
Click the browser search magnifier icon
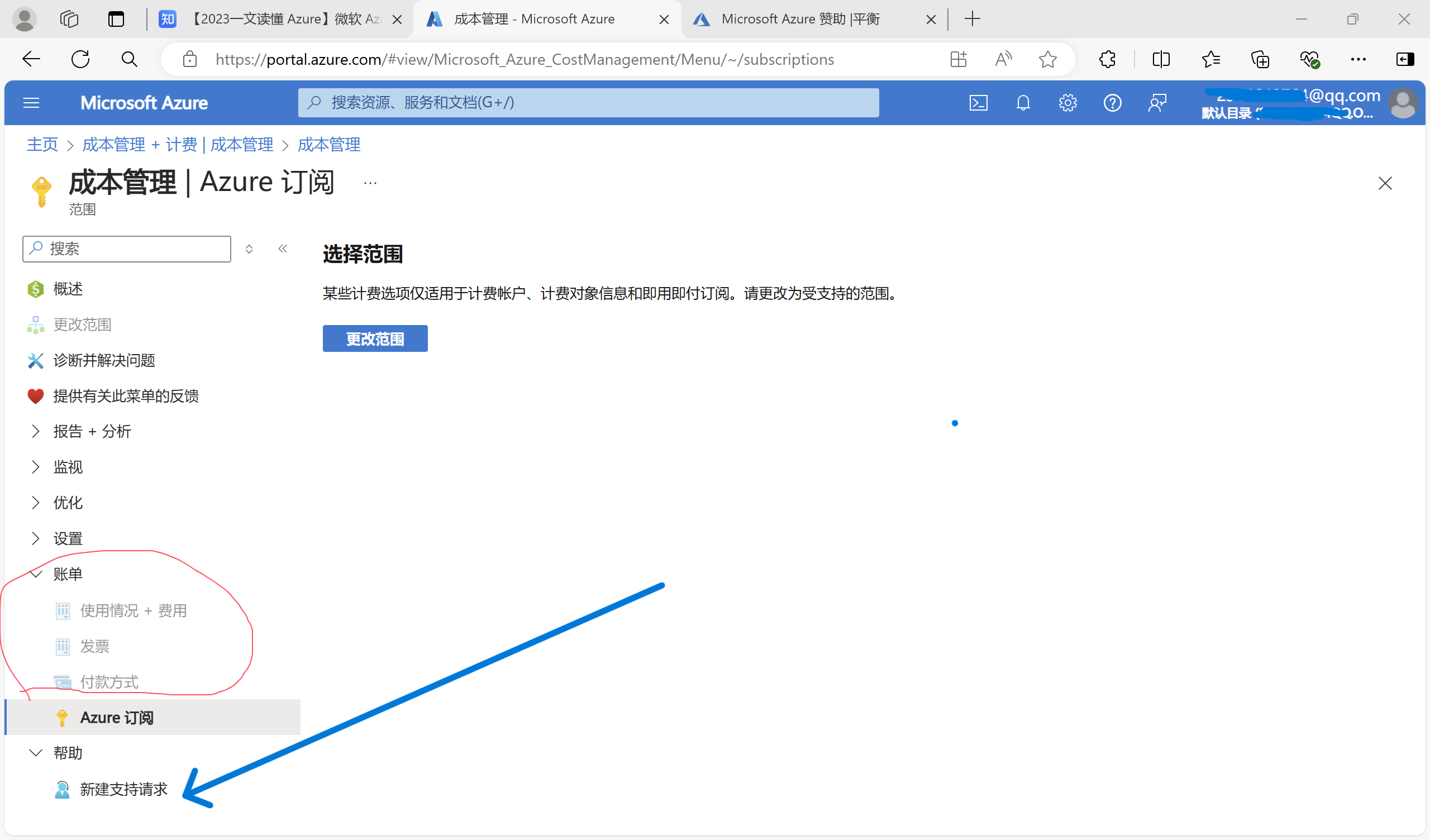[130, 59]
